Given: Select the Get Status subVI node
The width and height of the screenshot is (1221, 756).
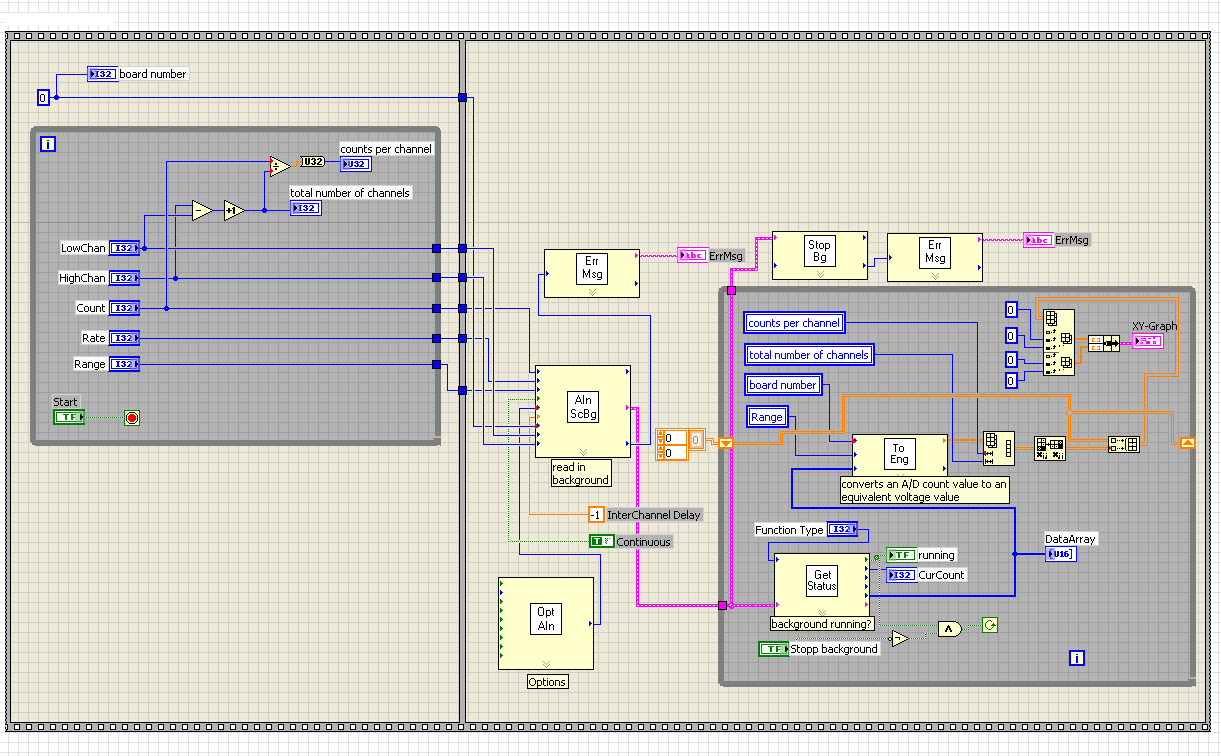Looking at the screenshot, I should 823,584.
